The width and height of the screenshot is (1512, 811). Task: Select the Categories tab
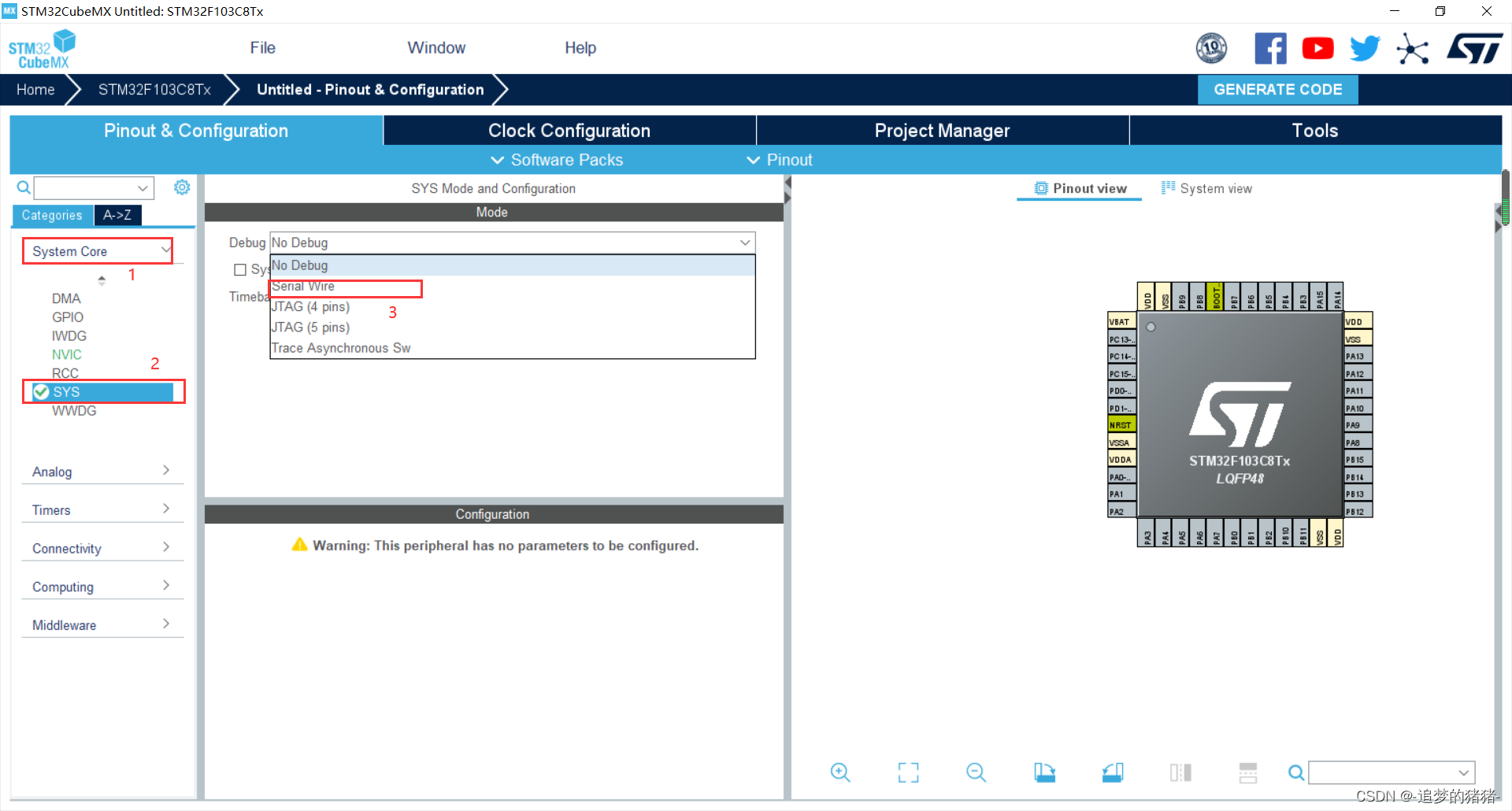pyautogui.click(x=52, y=215)
